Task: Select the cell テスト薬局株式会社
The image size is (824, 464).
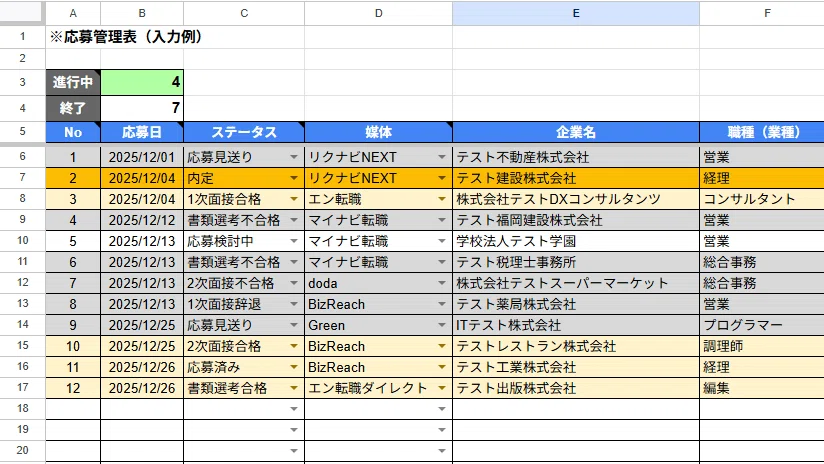Action: coord(576,304)
